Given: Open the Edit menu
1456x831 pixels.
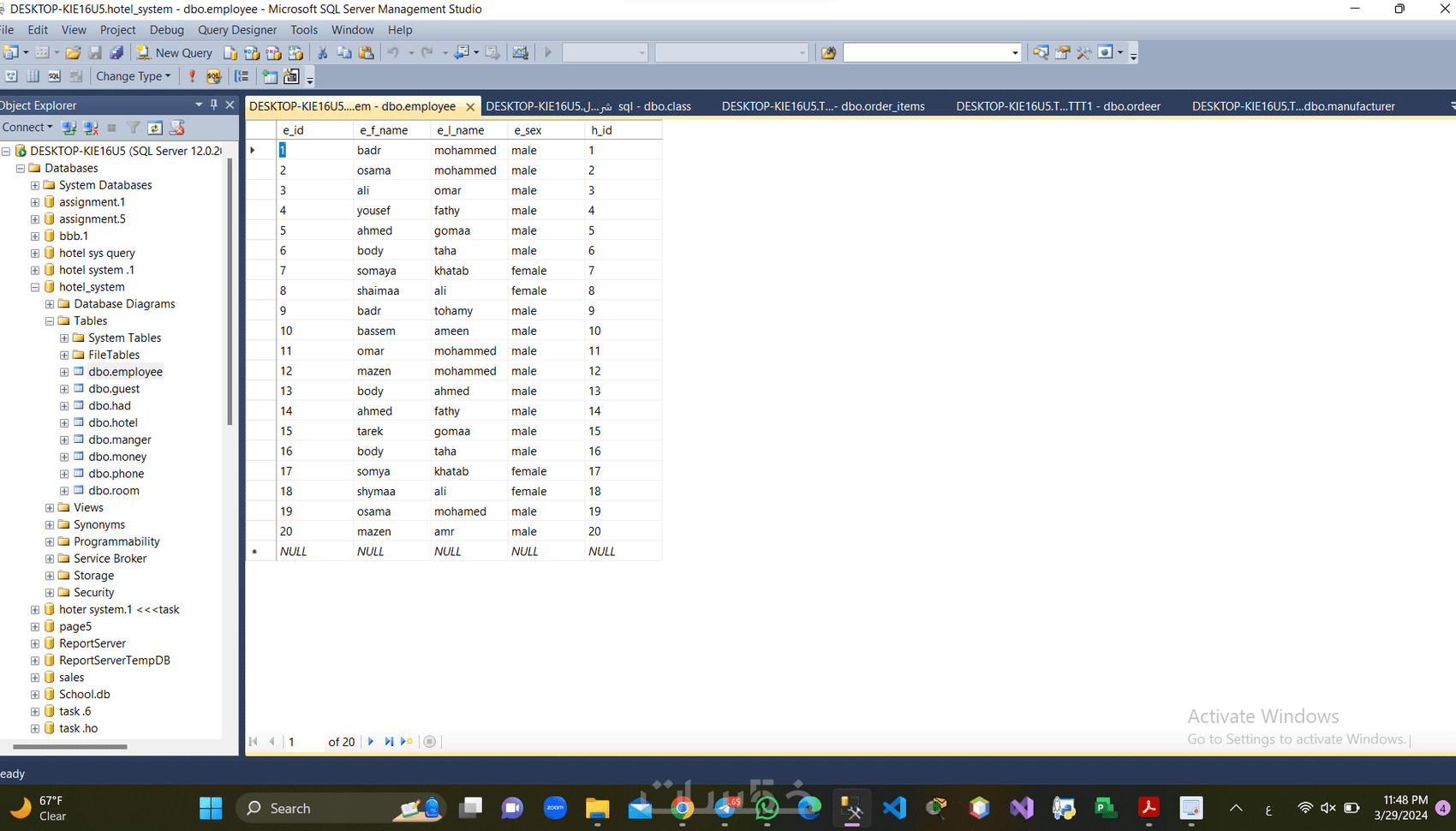Looking at the screenshot, I should pos(38,30).
